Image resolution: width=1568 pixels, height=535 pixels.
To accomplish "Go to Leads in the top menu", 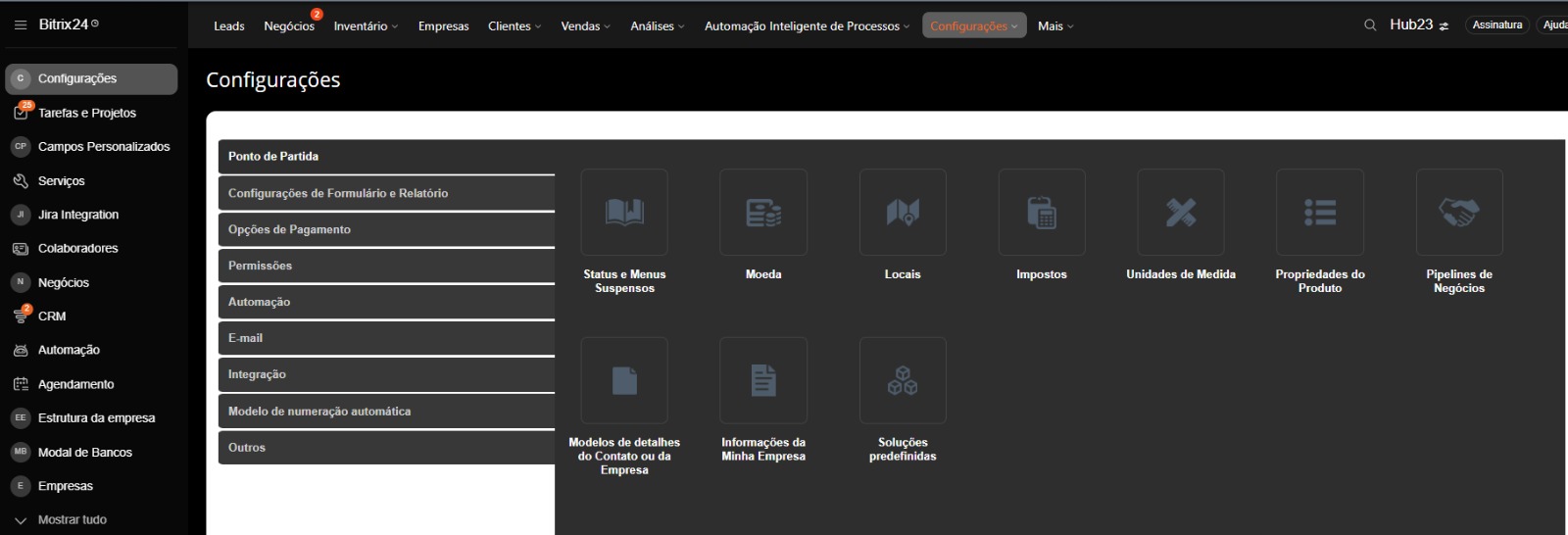I will (x=229, y=26).
